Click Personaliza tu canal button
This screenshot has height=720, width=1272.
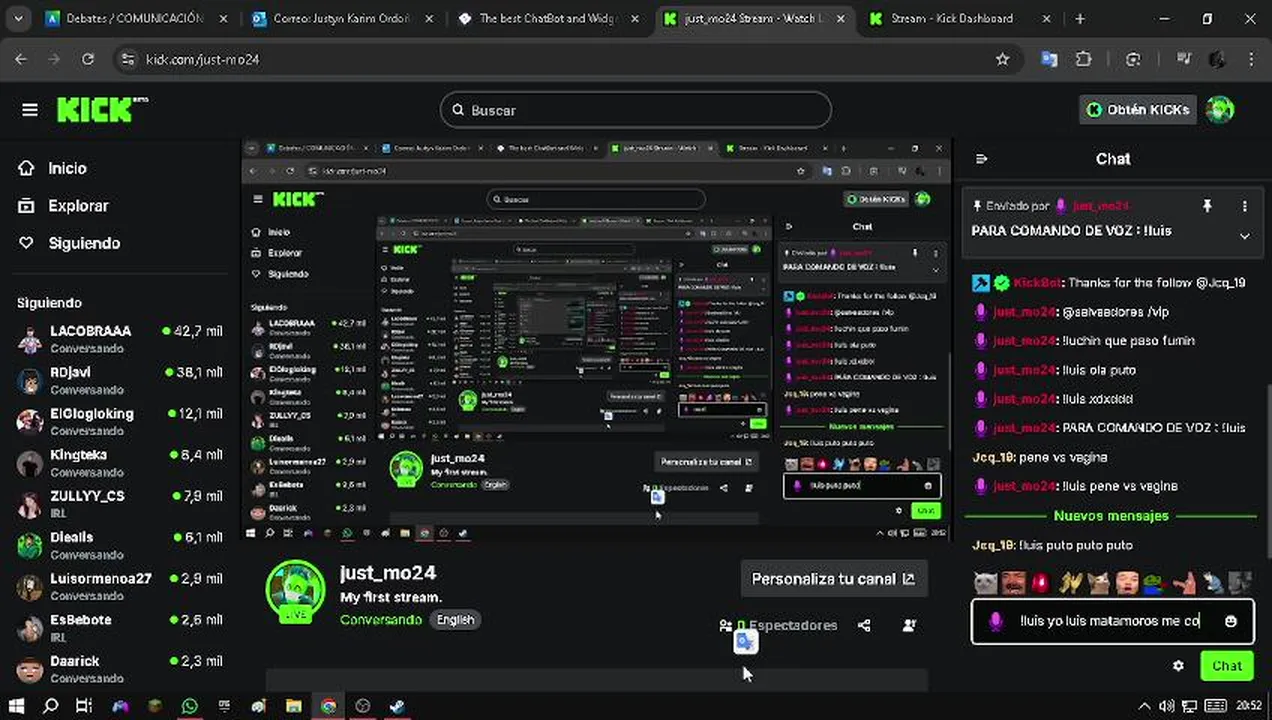[x=833, y=579]
